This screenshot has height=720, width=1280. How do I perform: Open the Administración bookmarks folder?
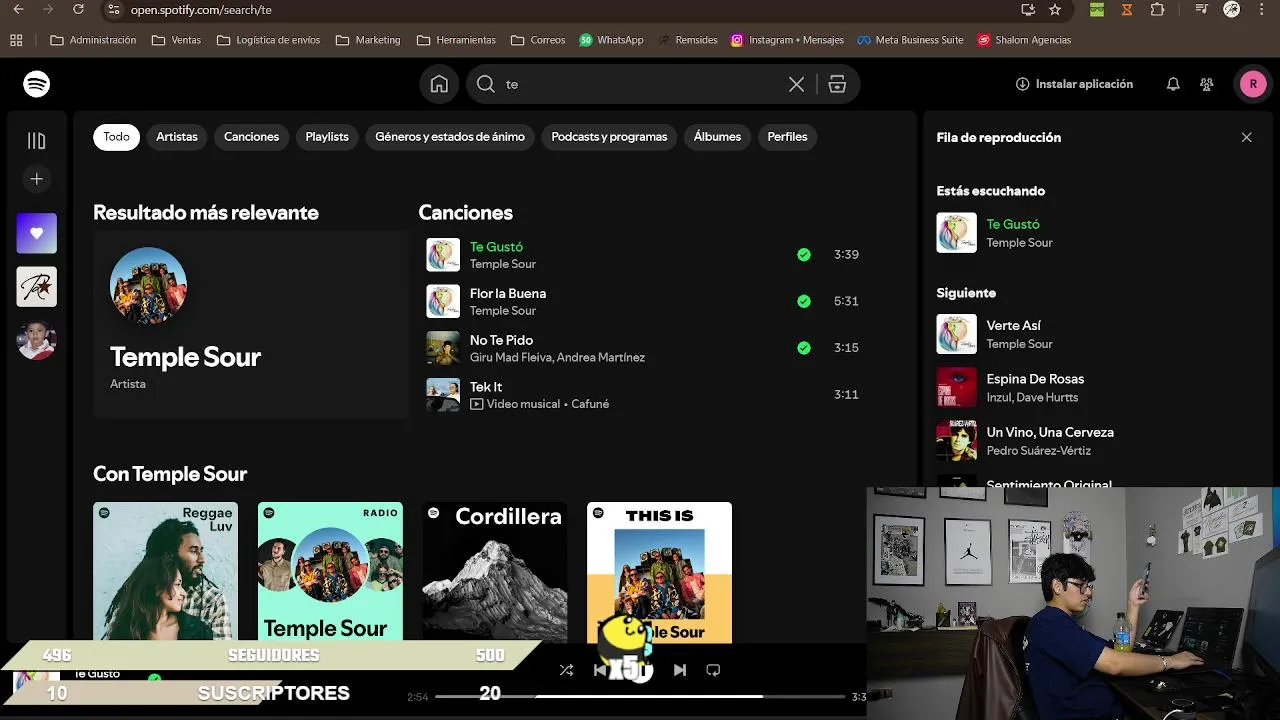(x=93, y=40)
